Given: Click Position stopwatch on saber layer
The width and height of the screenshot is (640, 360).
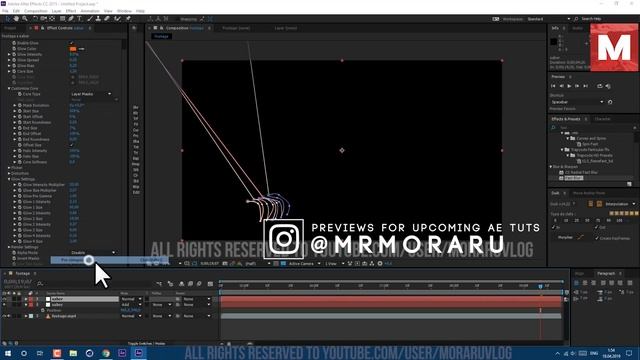Looking at the screenshot, I should tap(43, 311).
